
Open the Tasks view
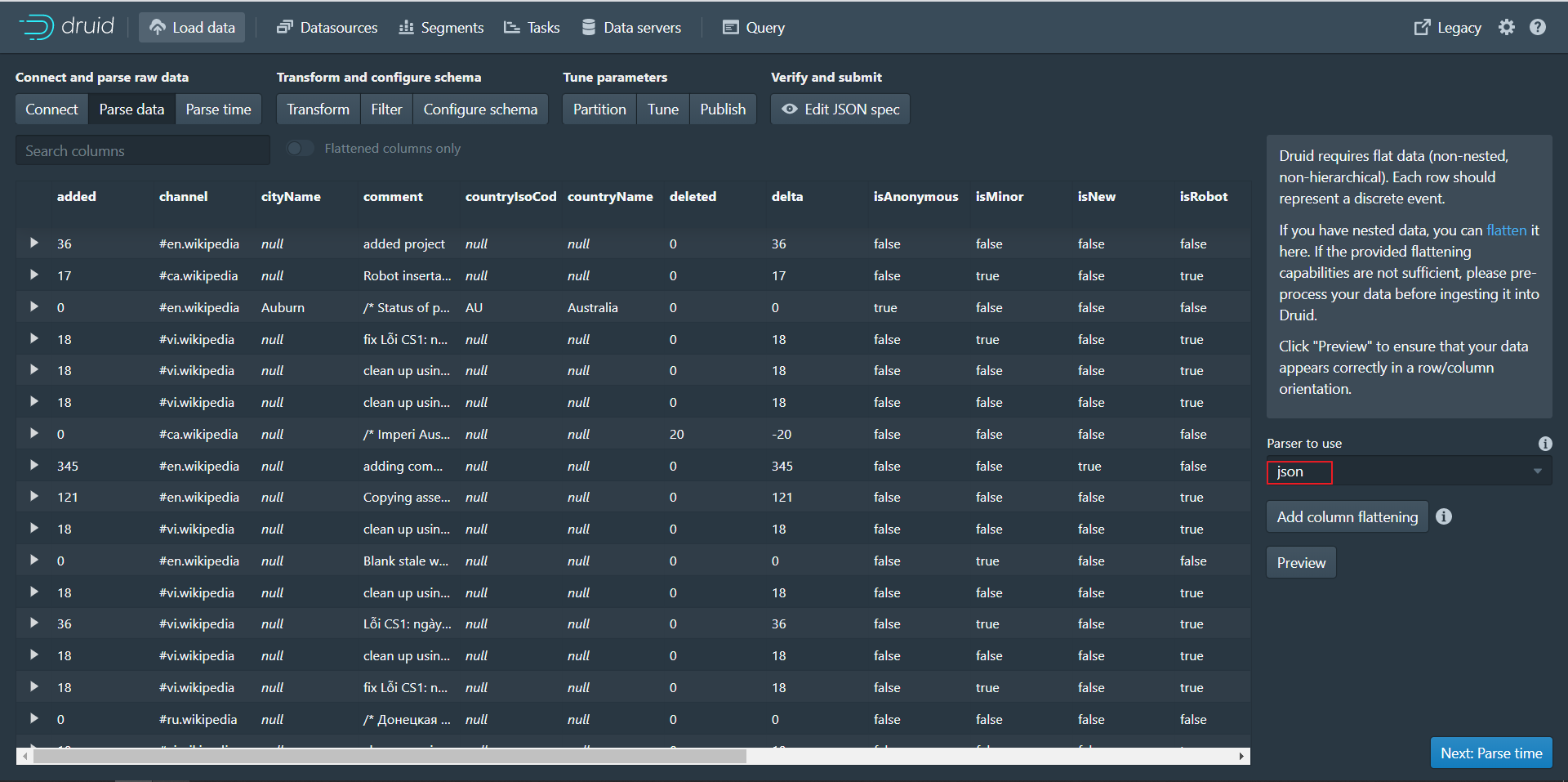tap(532, 27)
